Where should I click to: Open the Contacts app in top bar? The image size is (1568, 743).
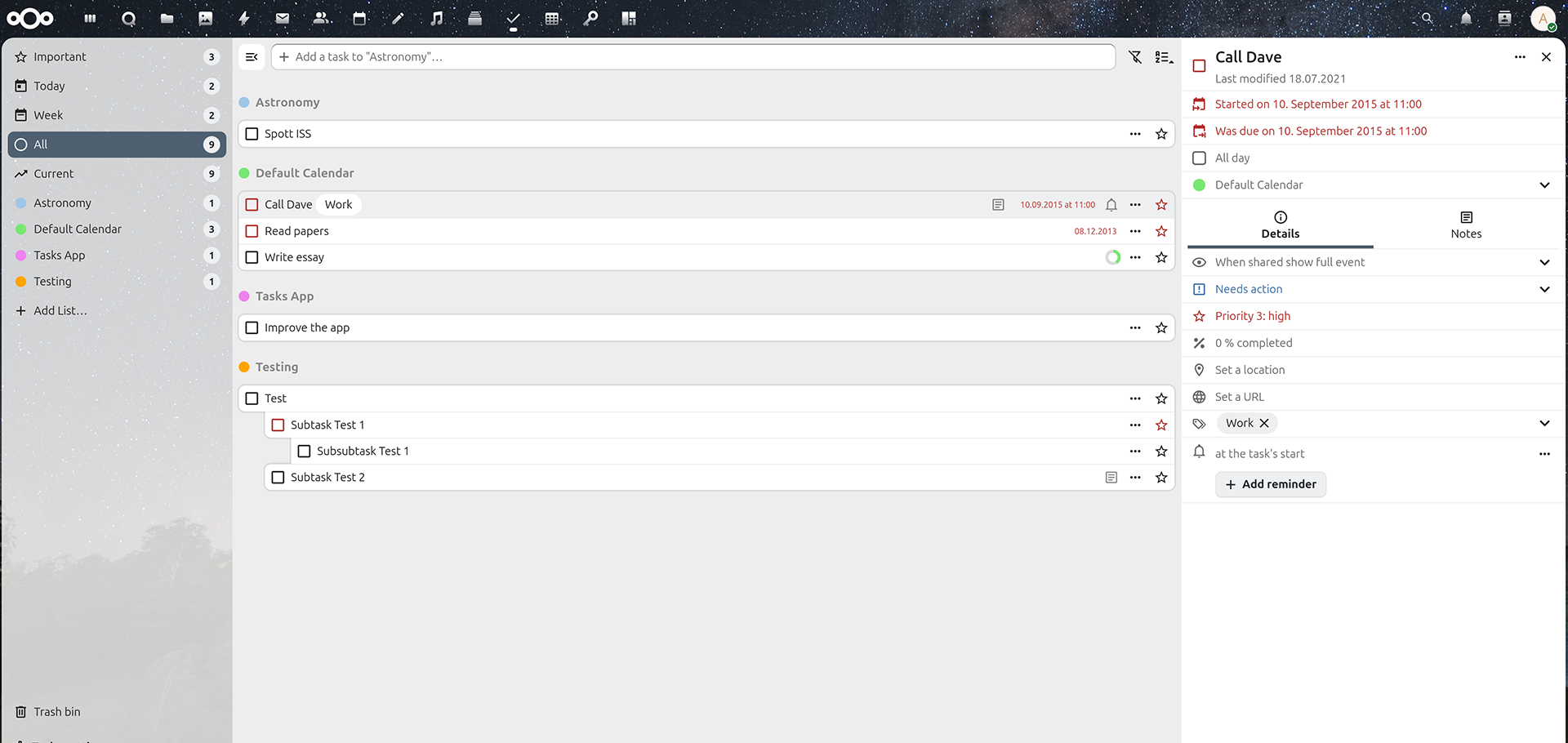click(x=322, y=19)
